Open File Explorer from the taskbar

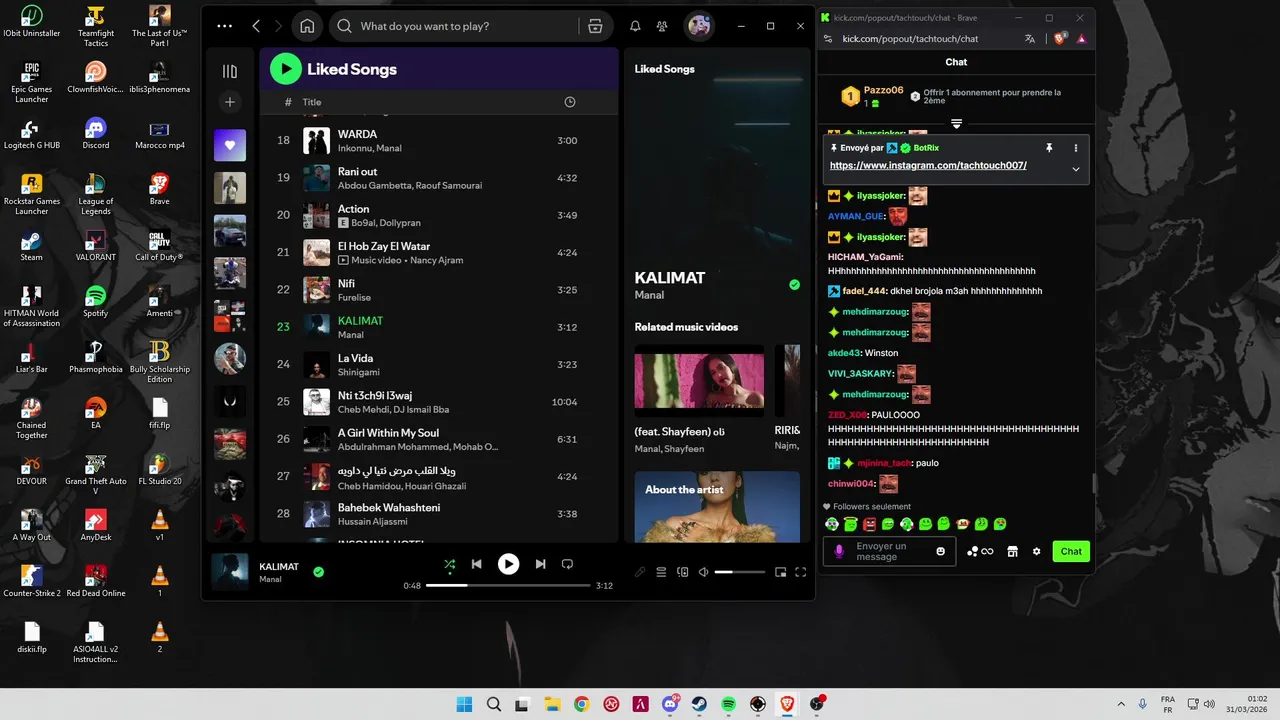[x=552, y=704]
